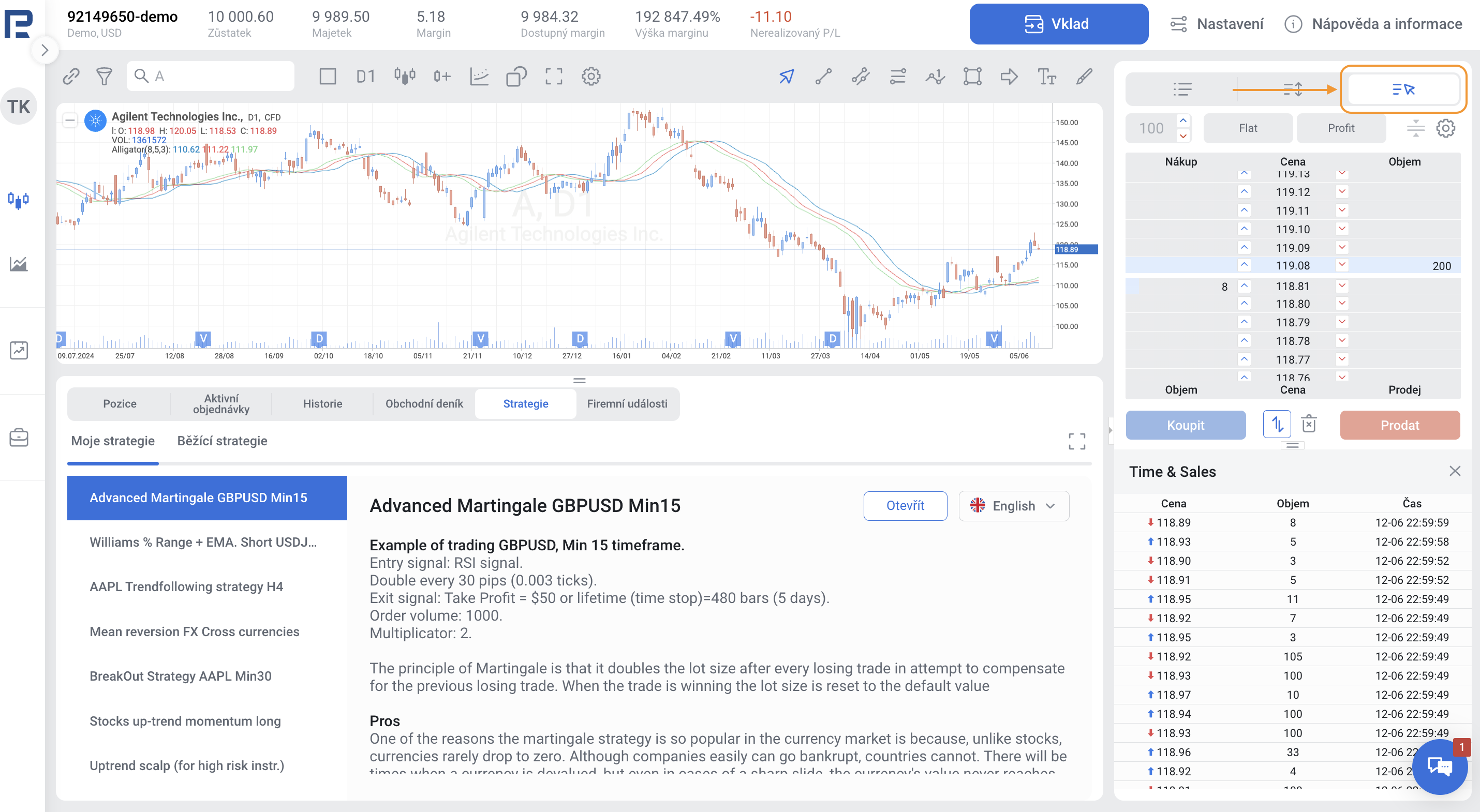This screenshot has height=812, width=1480.
Task: Open the chart type candlestick selector
Action: (x=405, y=77)
